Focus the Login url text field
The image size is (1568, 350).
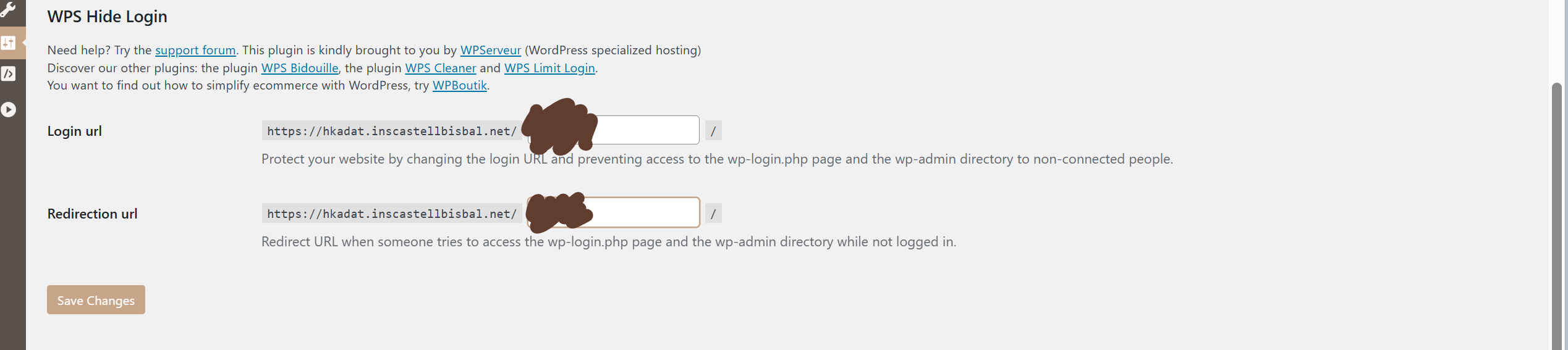(x=613, y=130)
